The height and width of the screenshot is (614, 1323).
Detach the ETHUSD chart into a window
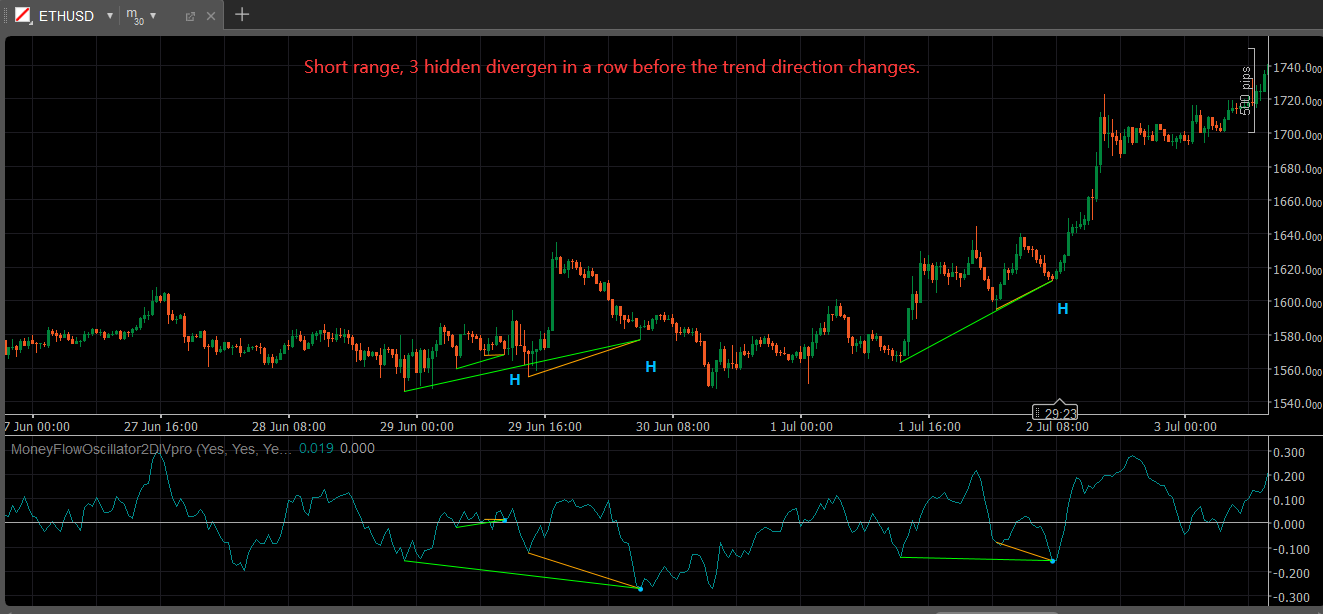coord(190,16)
